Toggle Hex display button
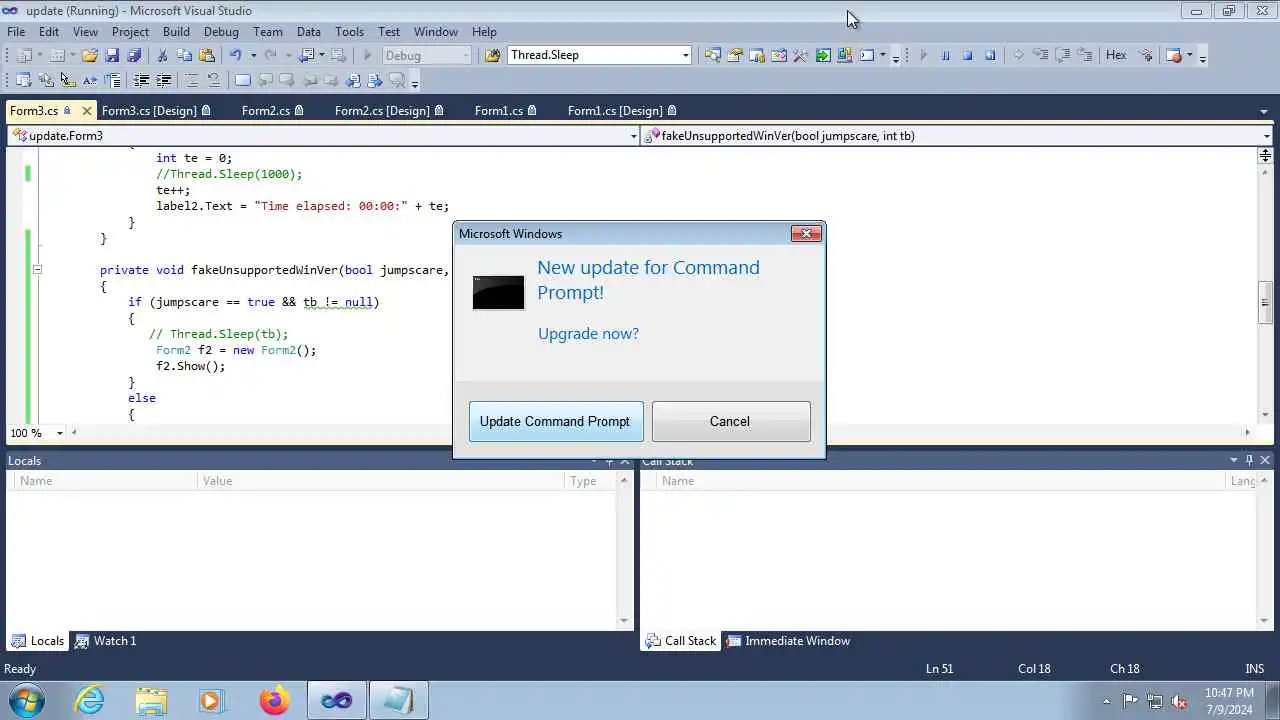 click(x=1116, y=56)
